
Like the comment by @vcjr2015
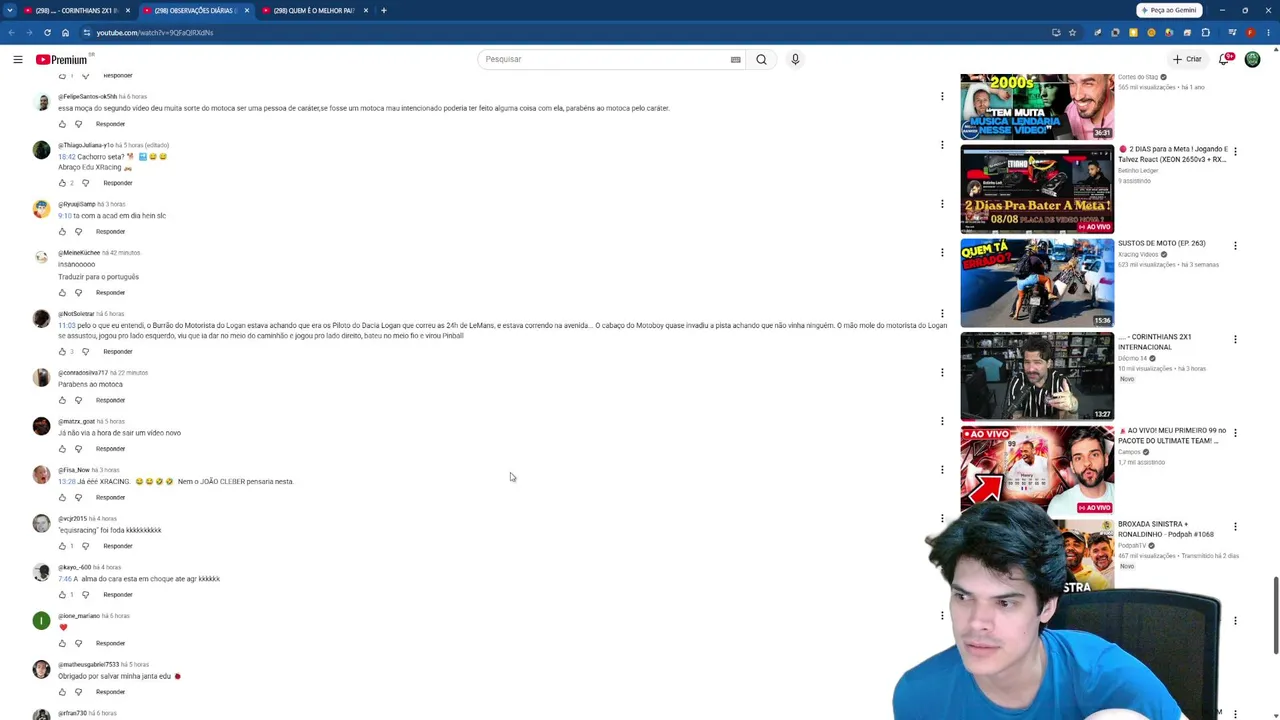(x=62, y=546)
